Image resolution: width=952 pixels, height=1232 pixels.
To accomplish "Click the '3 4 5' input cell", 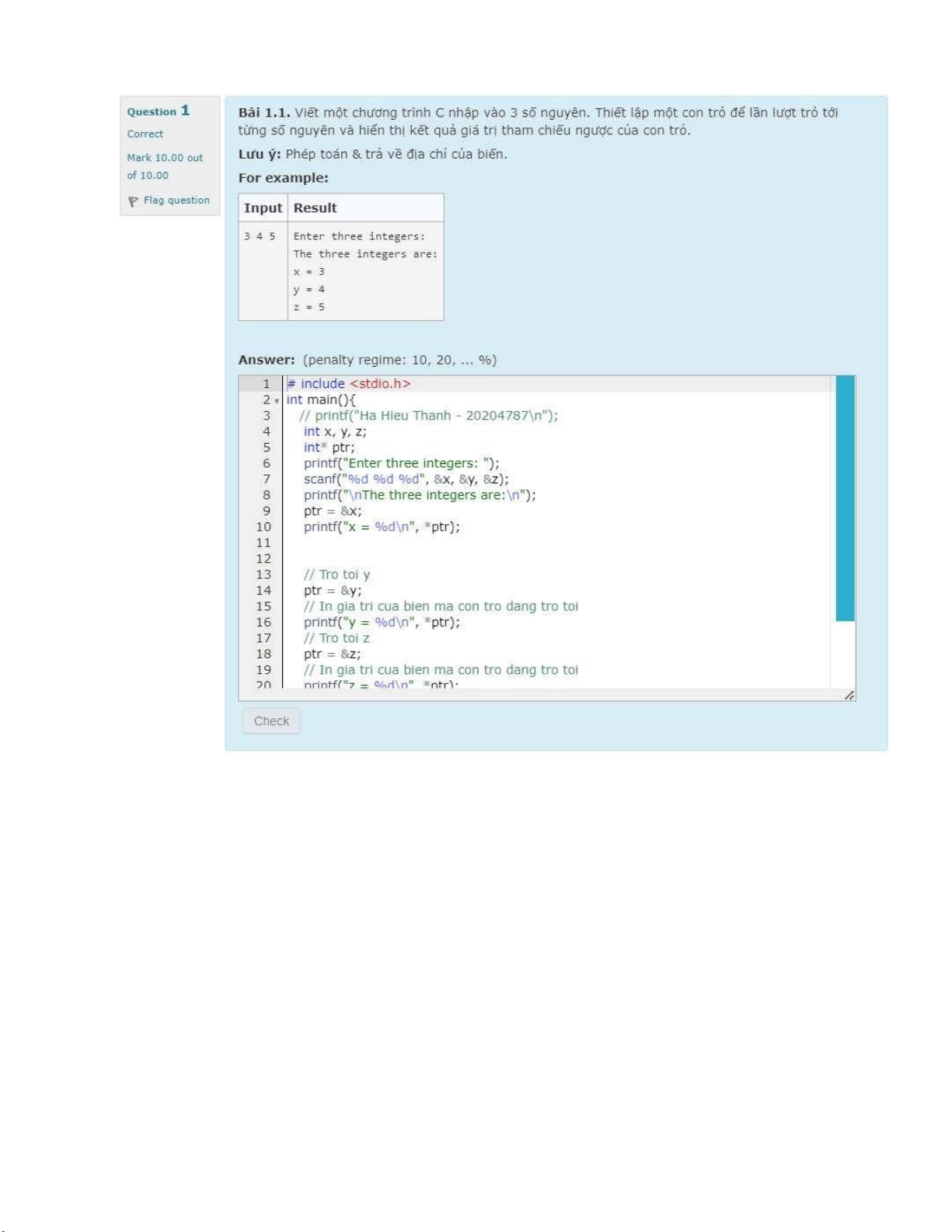I will (x=260, y=236).
